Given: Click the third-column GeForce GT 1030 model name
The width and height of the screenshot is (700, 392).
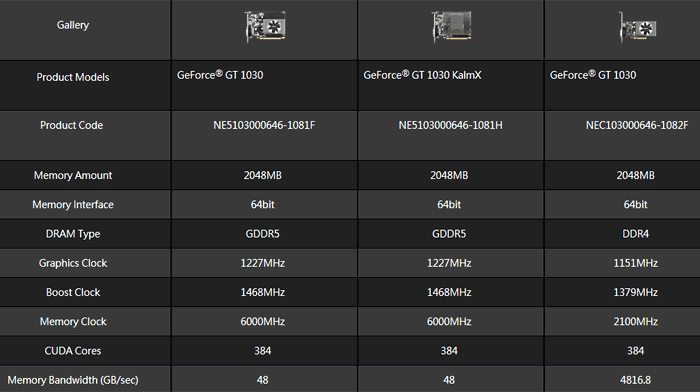Looking at the screenshot, I should pyautogui.click(x=593, y=75).
